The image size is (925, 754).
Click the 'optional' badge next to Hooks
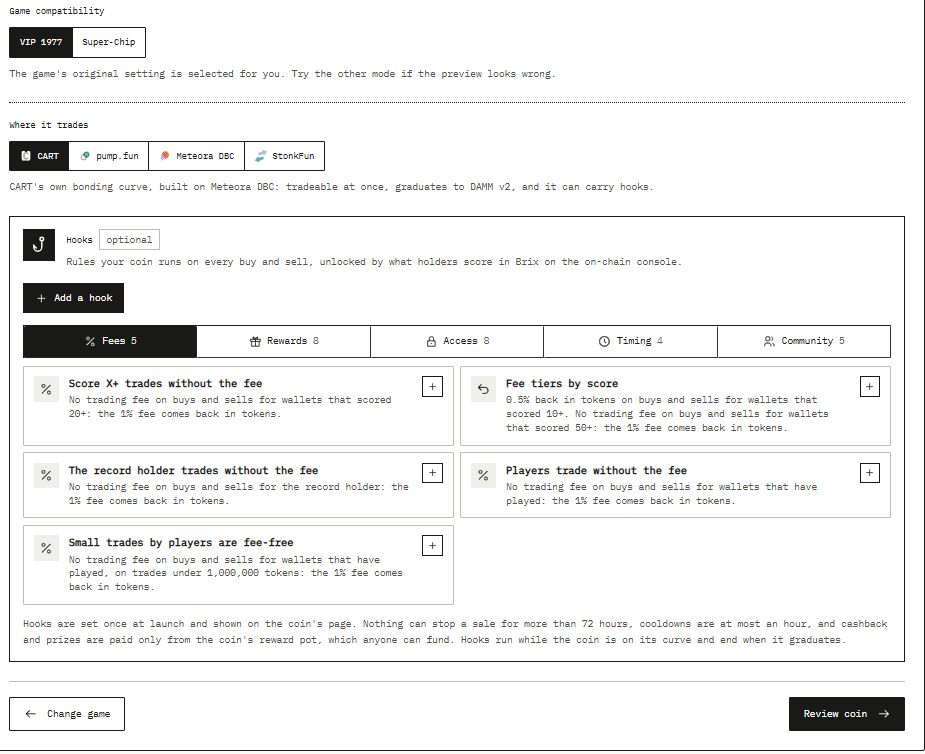[x=129, y=240]
